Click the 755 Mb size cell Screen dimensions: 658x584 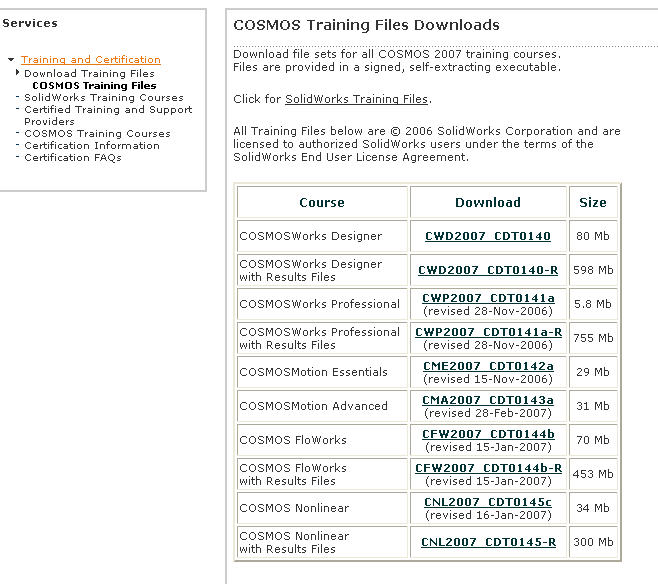tap(593, 338)
